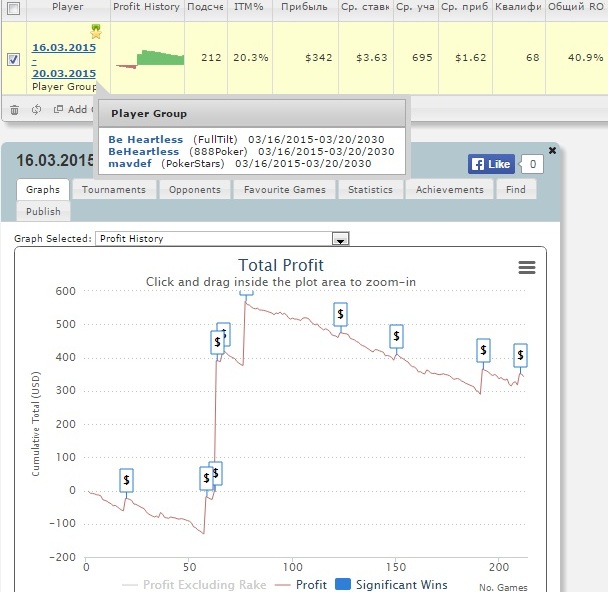
Task: Switch to the Tournaments tab
Action: click(x=114, y=190)
